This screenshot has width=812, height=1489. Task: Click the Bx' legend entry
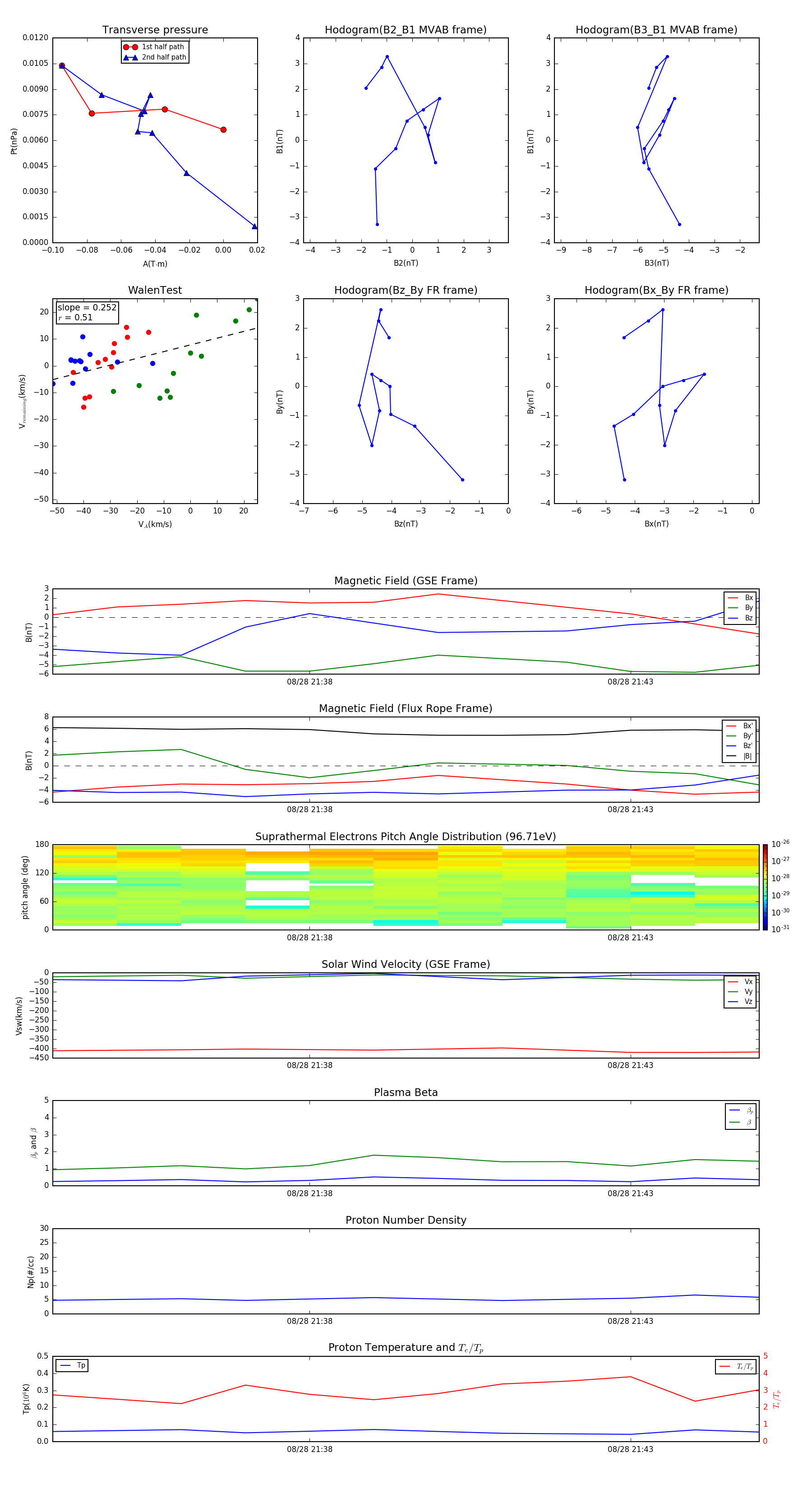(x=739, y=726)
